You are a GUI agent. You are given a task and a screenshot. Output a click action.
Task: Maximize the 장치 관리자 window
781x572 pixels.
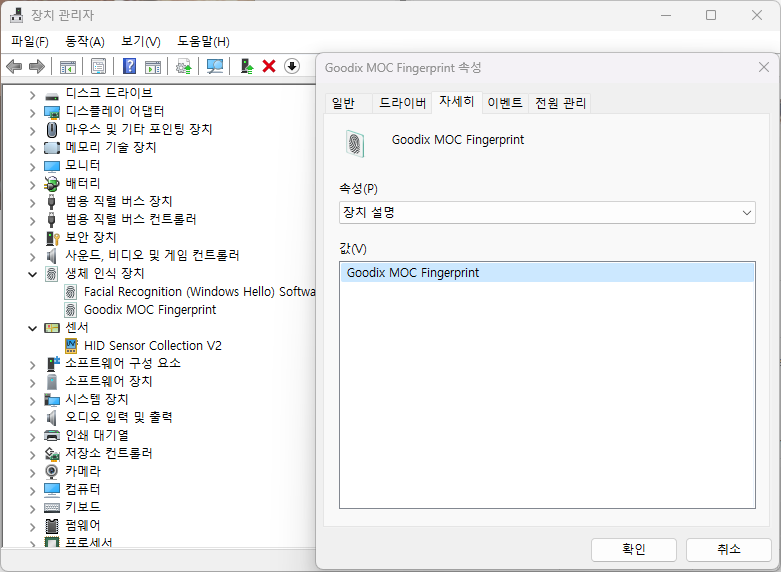pos(711,15)
